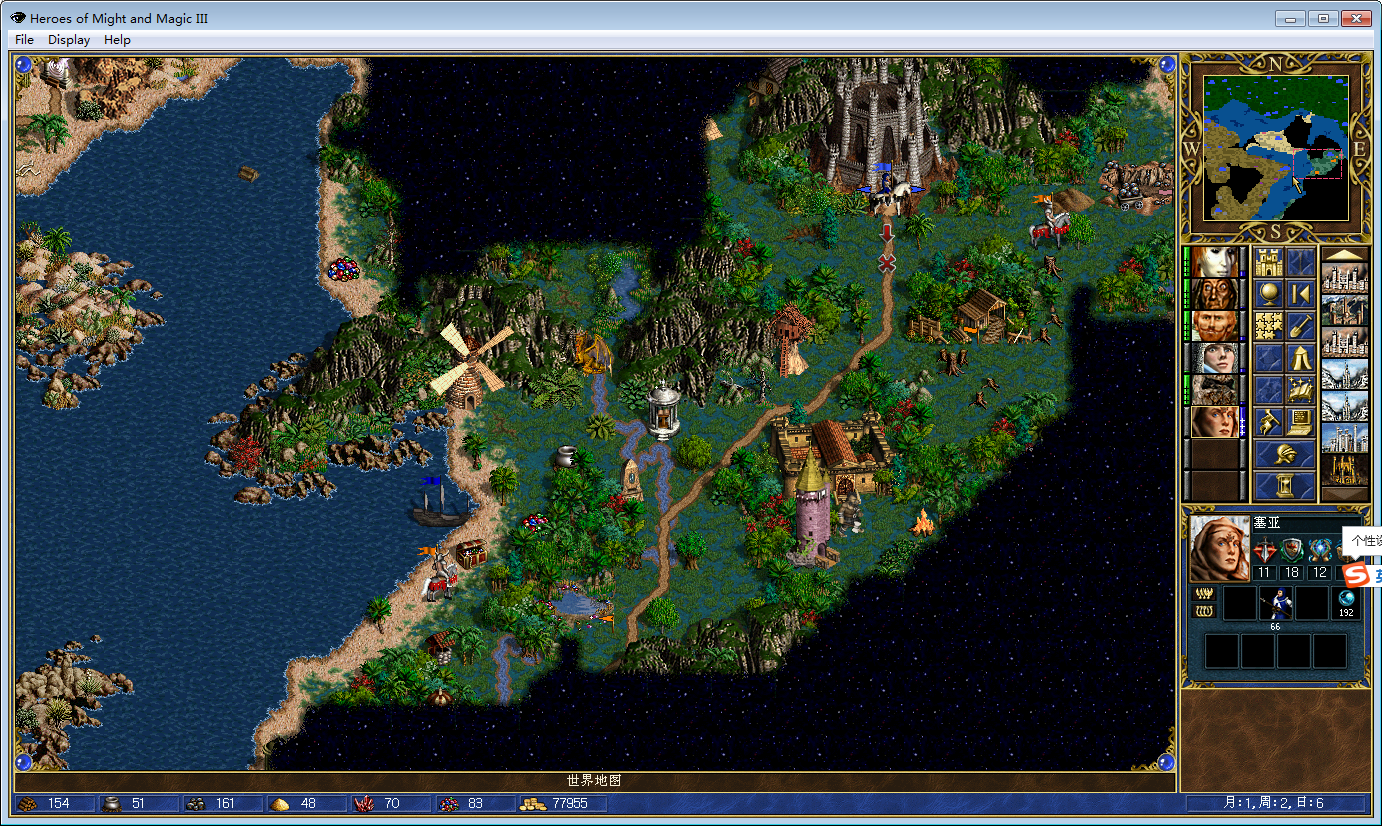Open the Kingdom Overview castle button
This screenshot has height=826, width=1382.
coord(1268,262)
